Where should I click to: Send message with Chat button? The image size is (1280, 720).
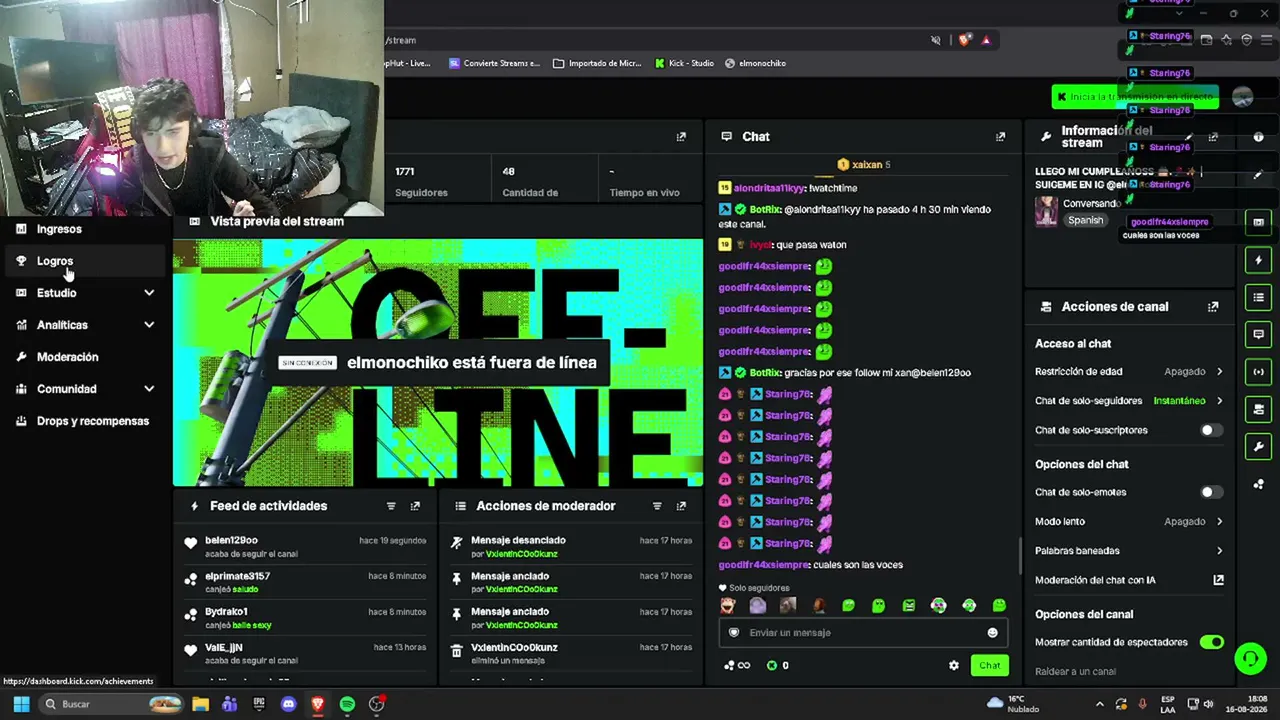tap(989, 666)
